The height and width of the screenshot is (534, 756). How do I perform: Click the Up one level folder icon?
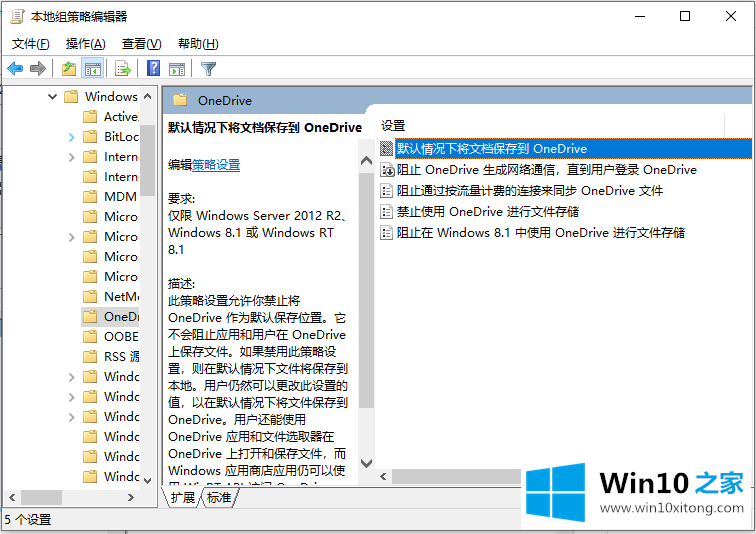pos(69,69)
